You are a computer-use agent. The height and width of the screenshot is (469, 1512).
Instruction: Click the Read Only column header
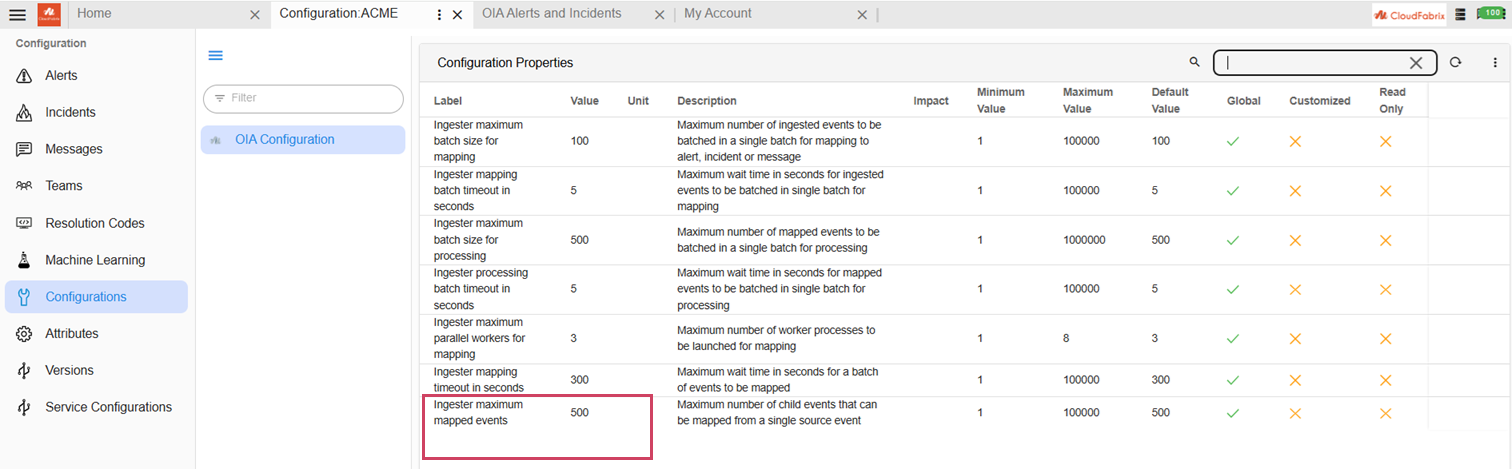click(1393, 100)
